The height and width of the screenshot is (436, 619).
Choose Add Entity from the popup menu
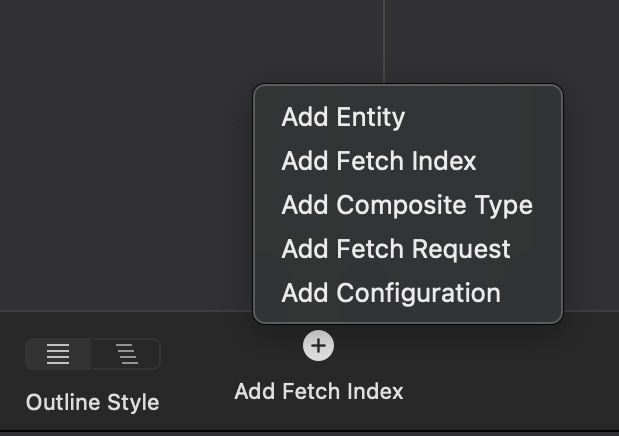pyautogui.click(x=408, y=117)
